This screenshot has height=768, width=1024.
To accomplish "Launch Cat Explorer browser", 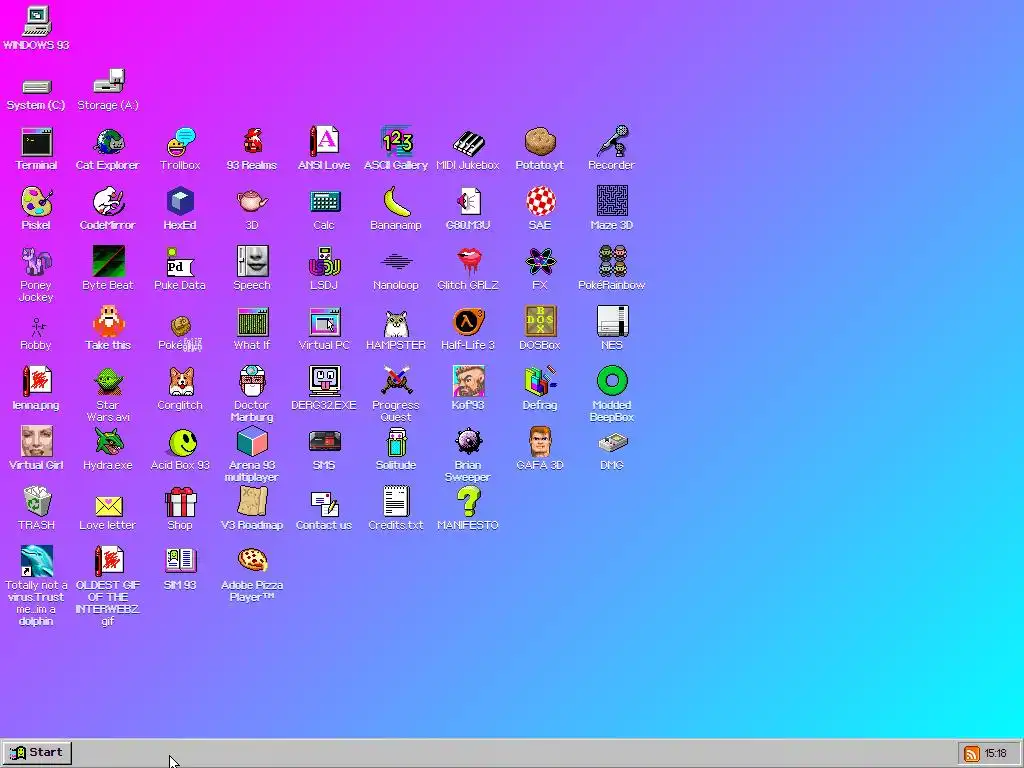I will pos(108,142).
